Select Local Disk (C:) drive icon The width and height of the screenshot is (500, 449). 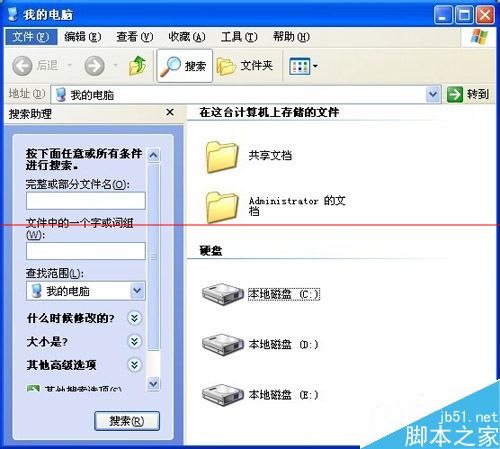[223, 294]
